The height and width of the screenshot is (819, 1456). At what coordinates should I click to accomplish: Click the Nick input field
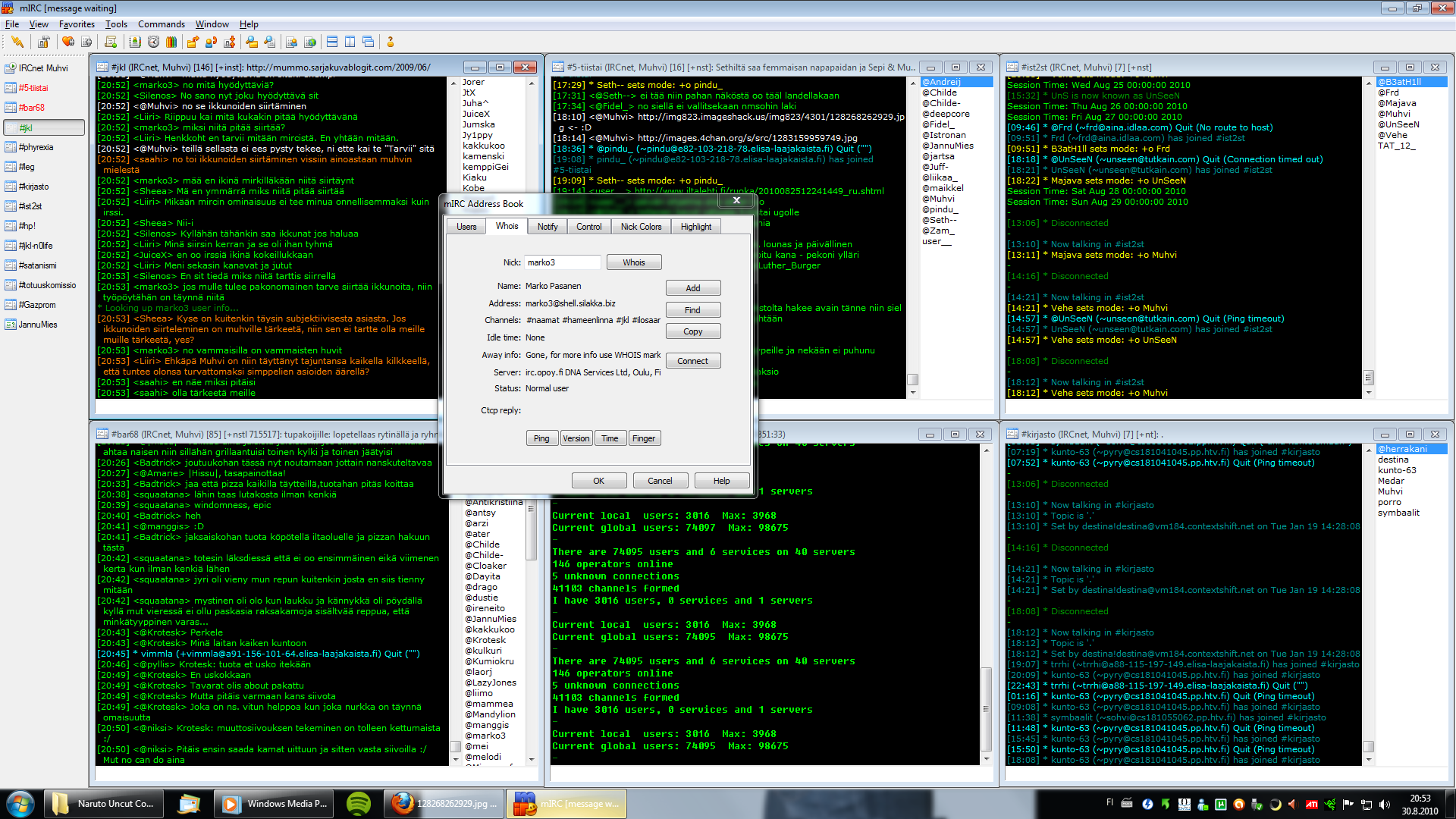[x=562, y=262]
